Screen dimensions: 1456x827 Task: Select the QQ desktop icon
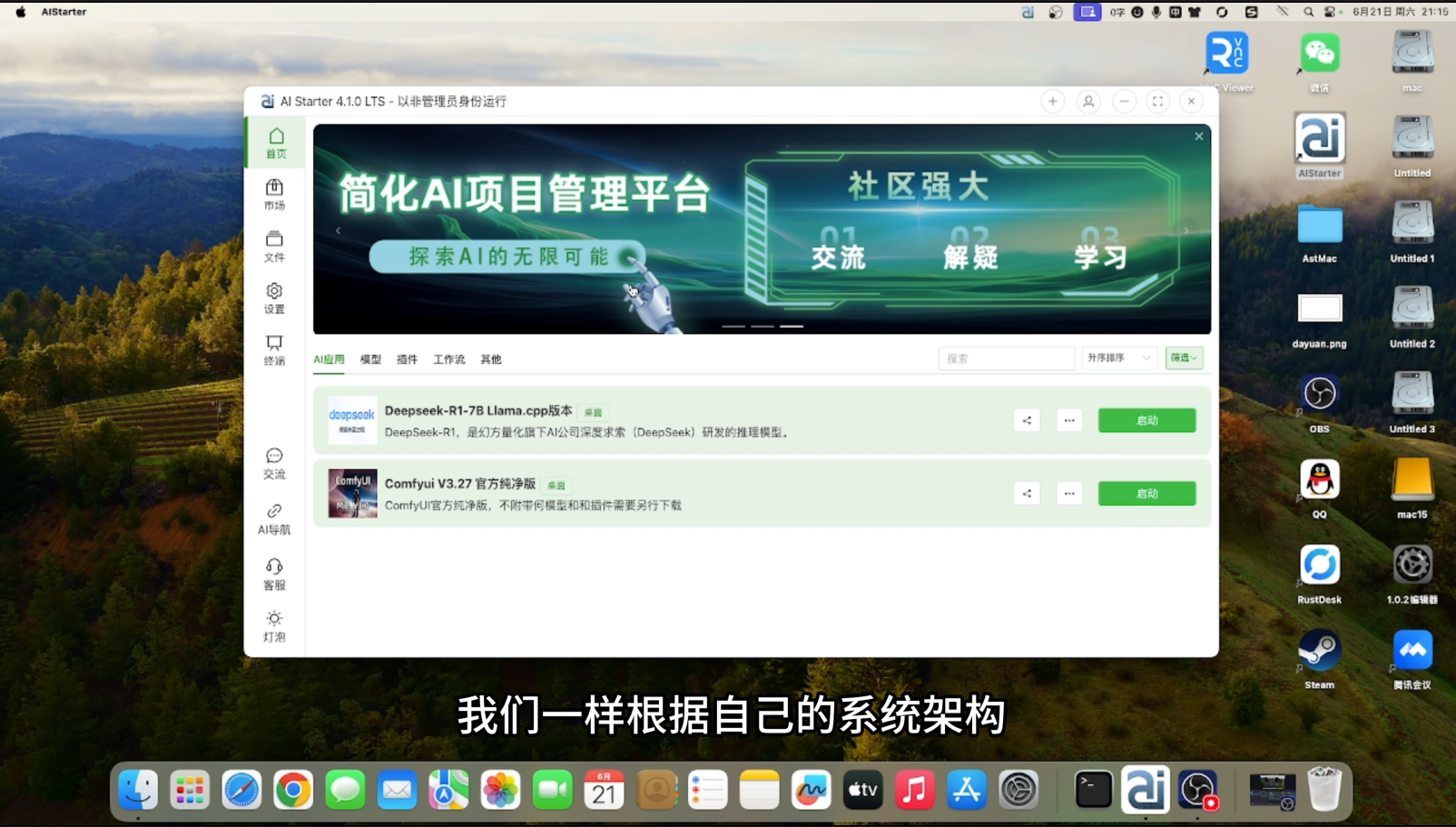(x=1319, y=488)
